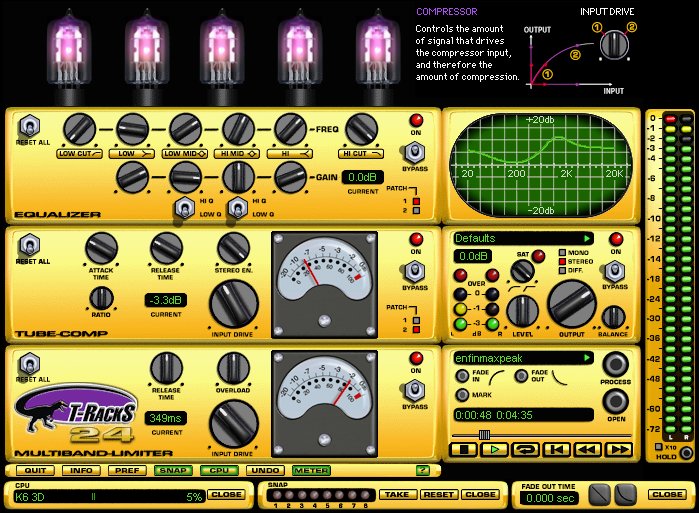699x513 pixels.
Task: Click the Limiter Input Drive knob
Action: coord(234,424)
